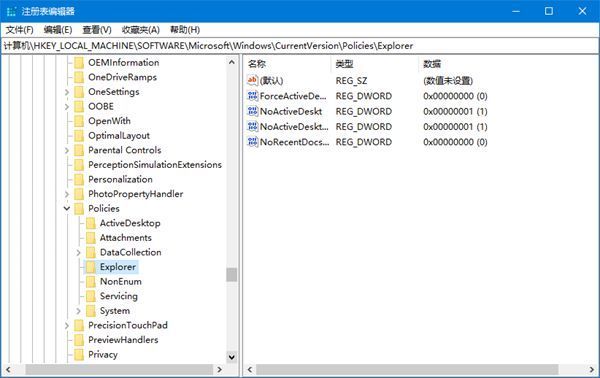This screenshot has height=378, width=600.
Task: Select the Servicing folder icon
Action: [91, 296]
